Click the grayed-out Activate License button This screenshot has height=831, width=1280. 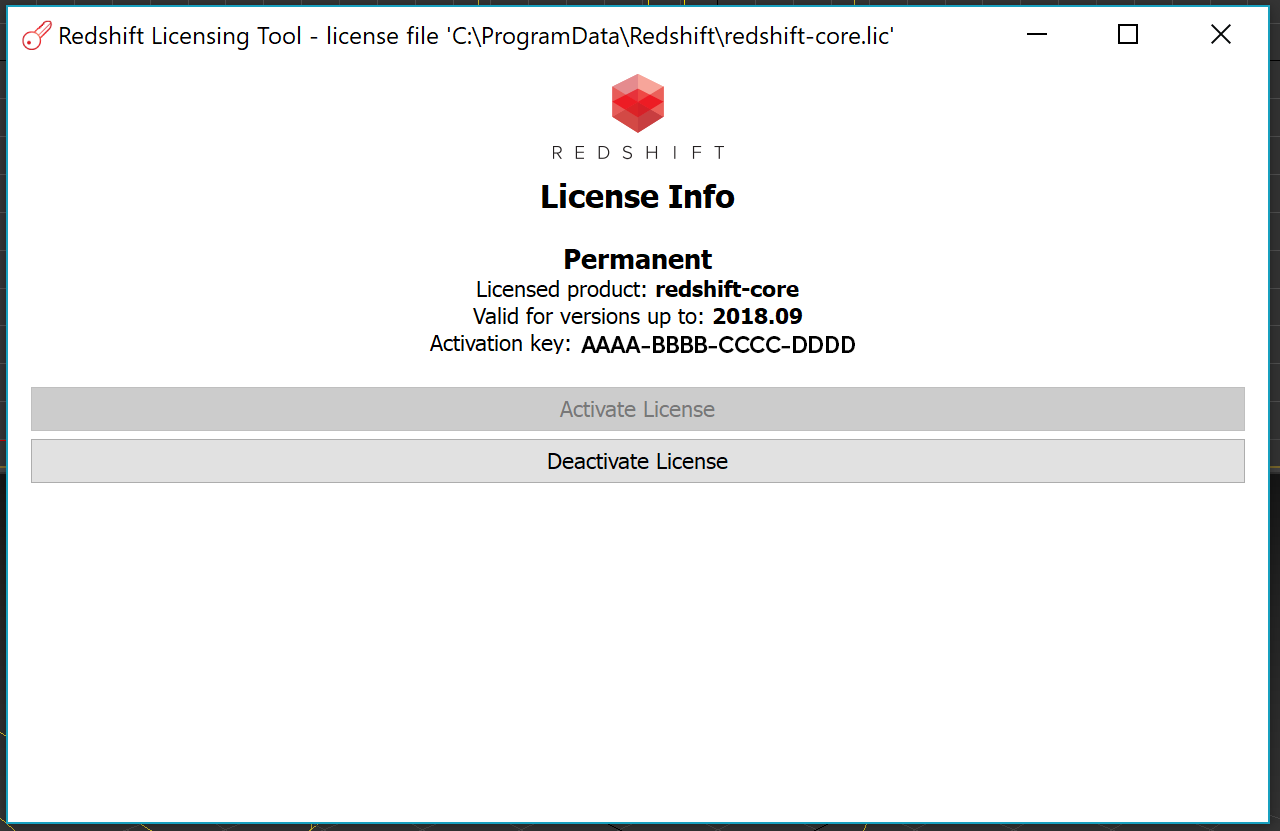638,409
